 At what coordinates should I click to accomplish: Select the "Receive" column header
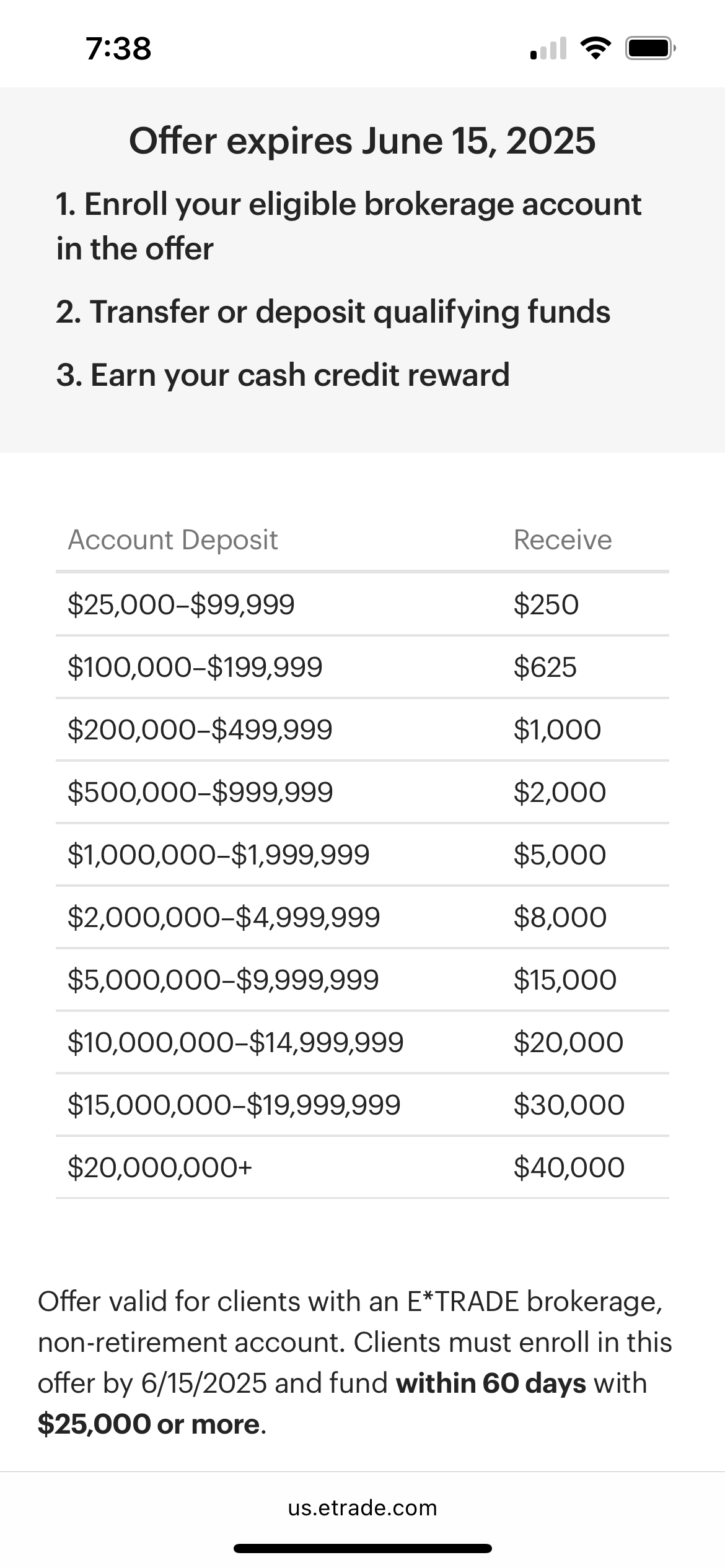[x=563, y=540]
